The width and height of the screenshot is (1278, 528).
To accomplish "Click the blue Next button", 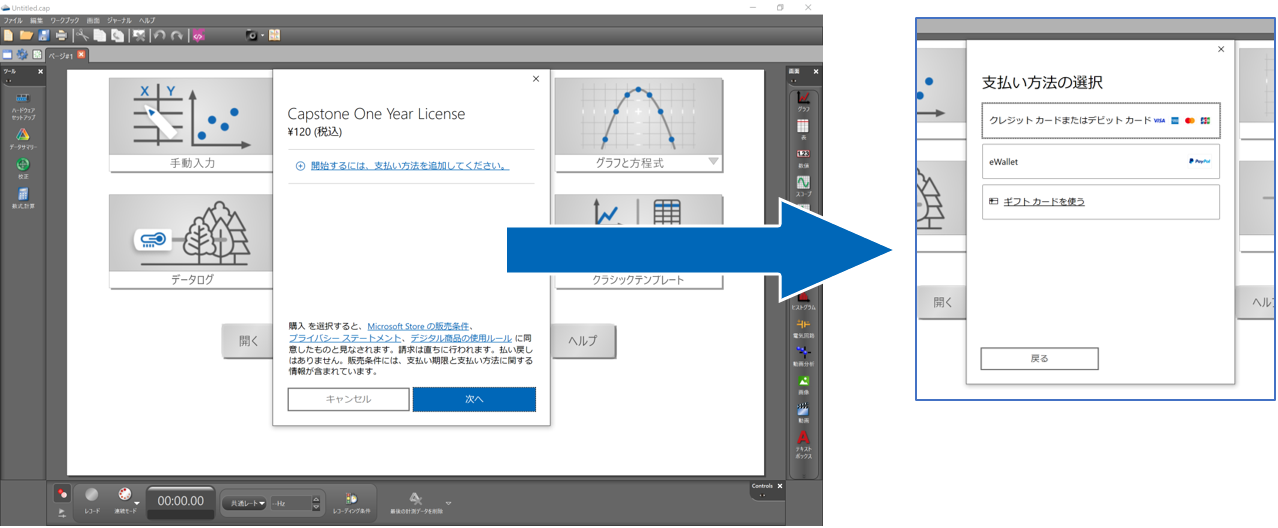I will click(474, 399).
